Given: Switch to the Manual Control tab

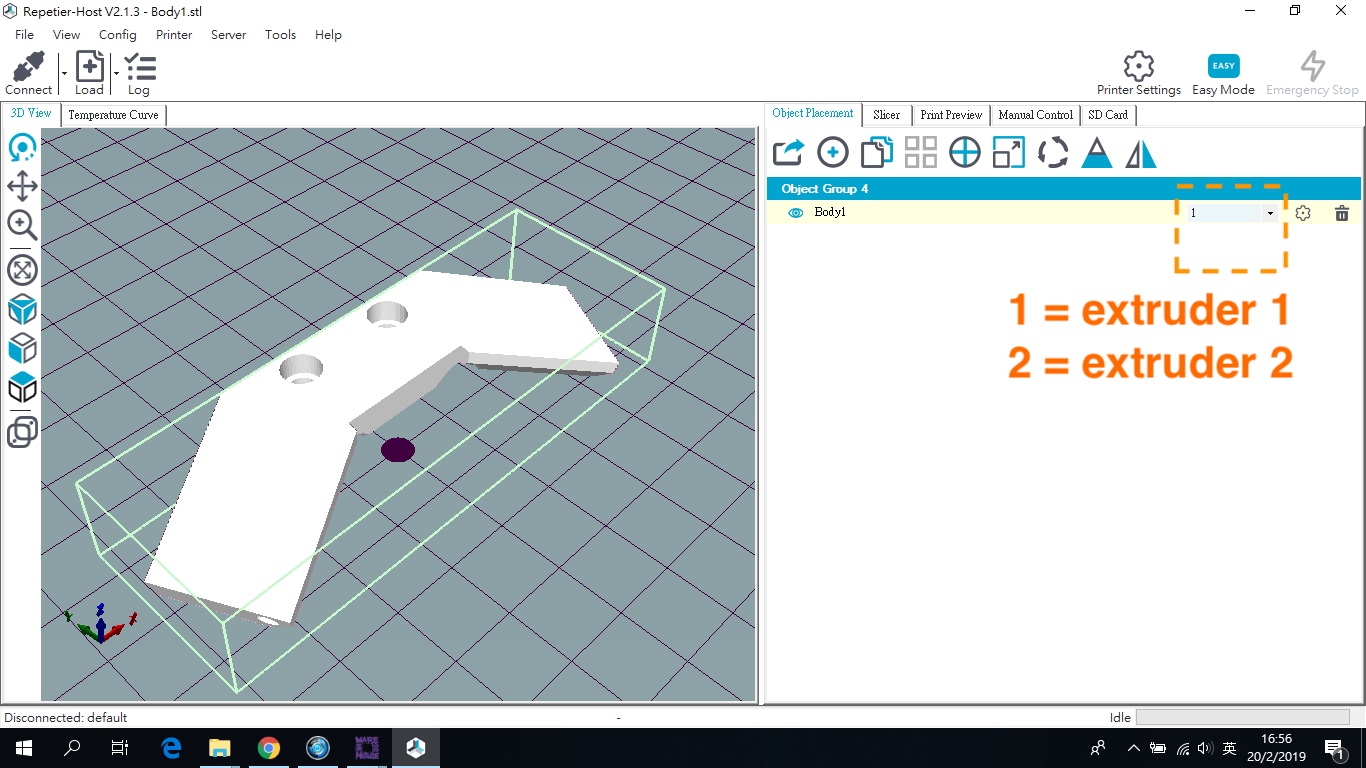Looking at the screenshot, I should pyautogui.click(x=1035, y=115).
